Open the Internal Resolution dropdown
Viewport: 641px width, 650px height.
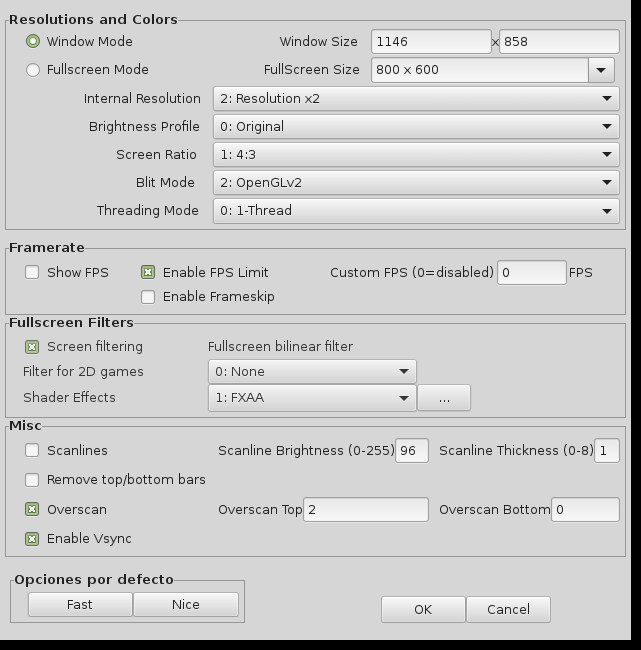(x=416, y=99)
